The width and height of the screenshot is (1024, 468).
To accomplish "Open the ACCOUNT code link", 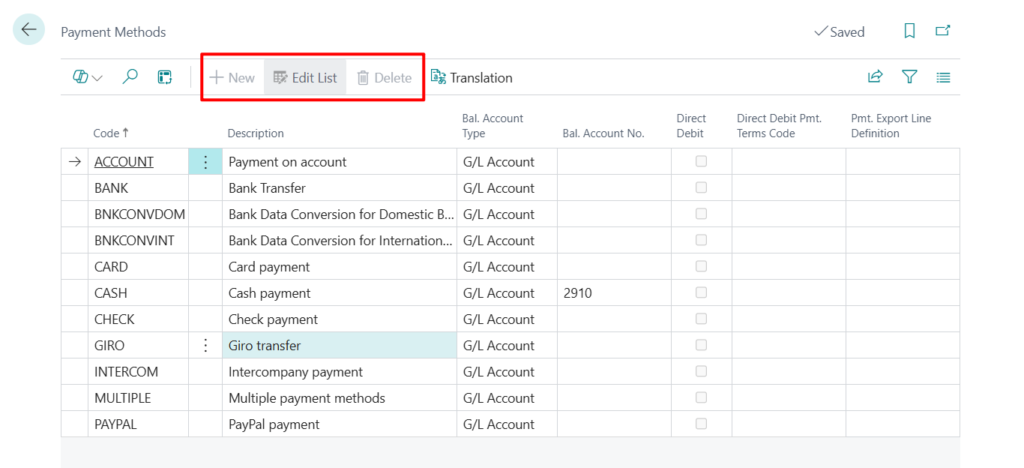I will [124, 162].
